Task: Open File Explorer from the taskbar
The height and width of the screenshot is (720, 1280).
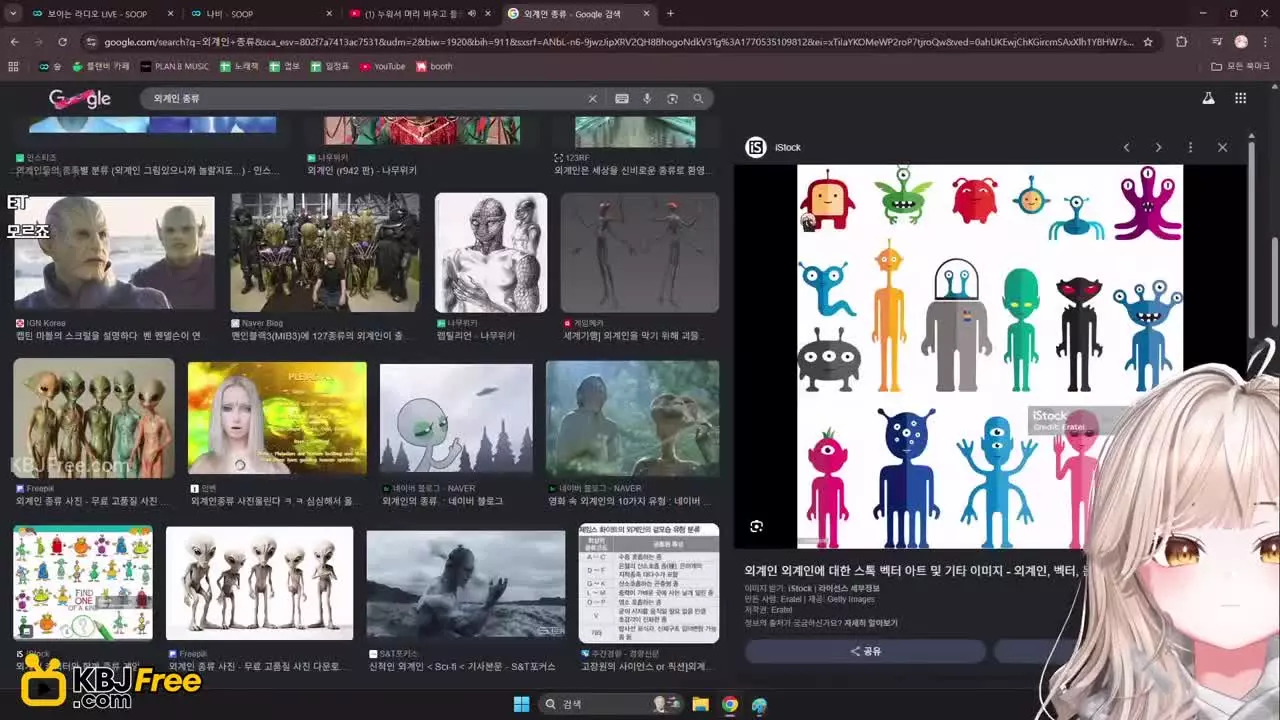Action: [700, 704]
